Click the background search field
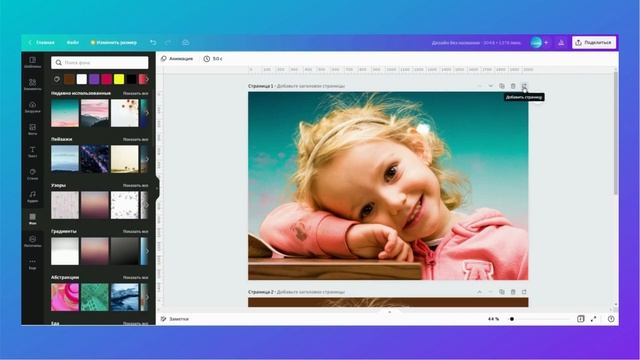The image size is (640, 360). (100, 62)
